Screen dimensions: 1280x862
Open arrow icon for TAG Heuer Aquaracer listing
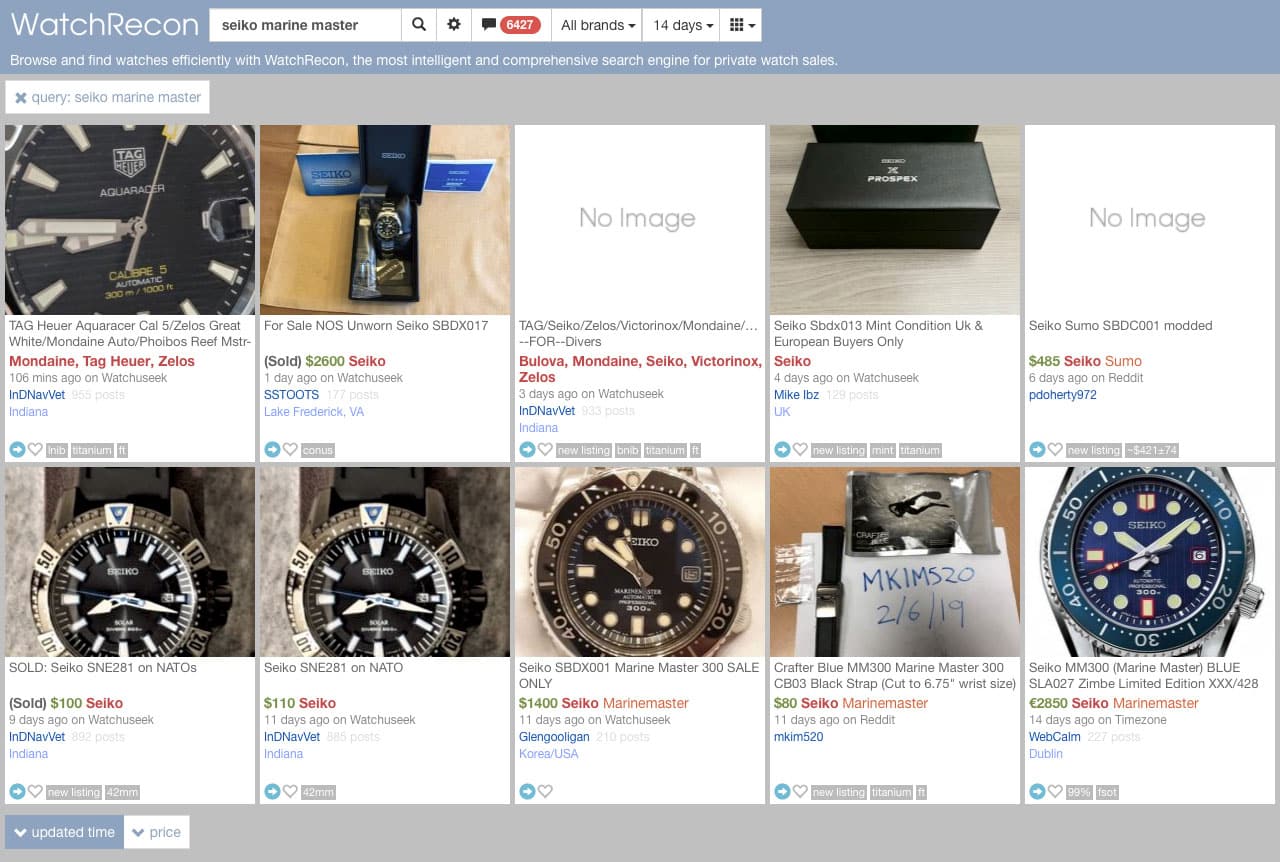coord(17,450)
